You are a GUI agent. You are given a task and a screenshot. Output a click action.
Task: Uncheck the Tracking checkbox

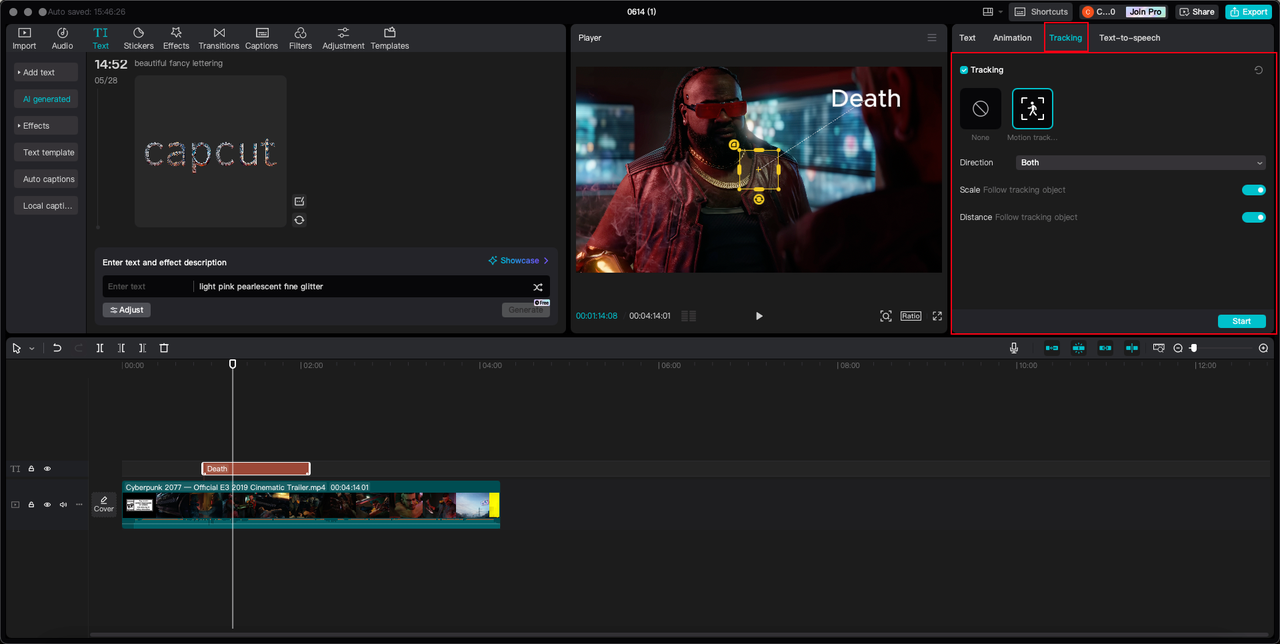point(964,70)
